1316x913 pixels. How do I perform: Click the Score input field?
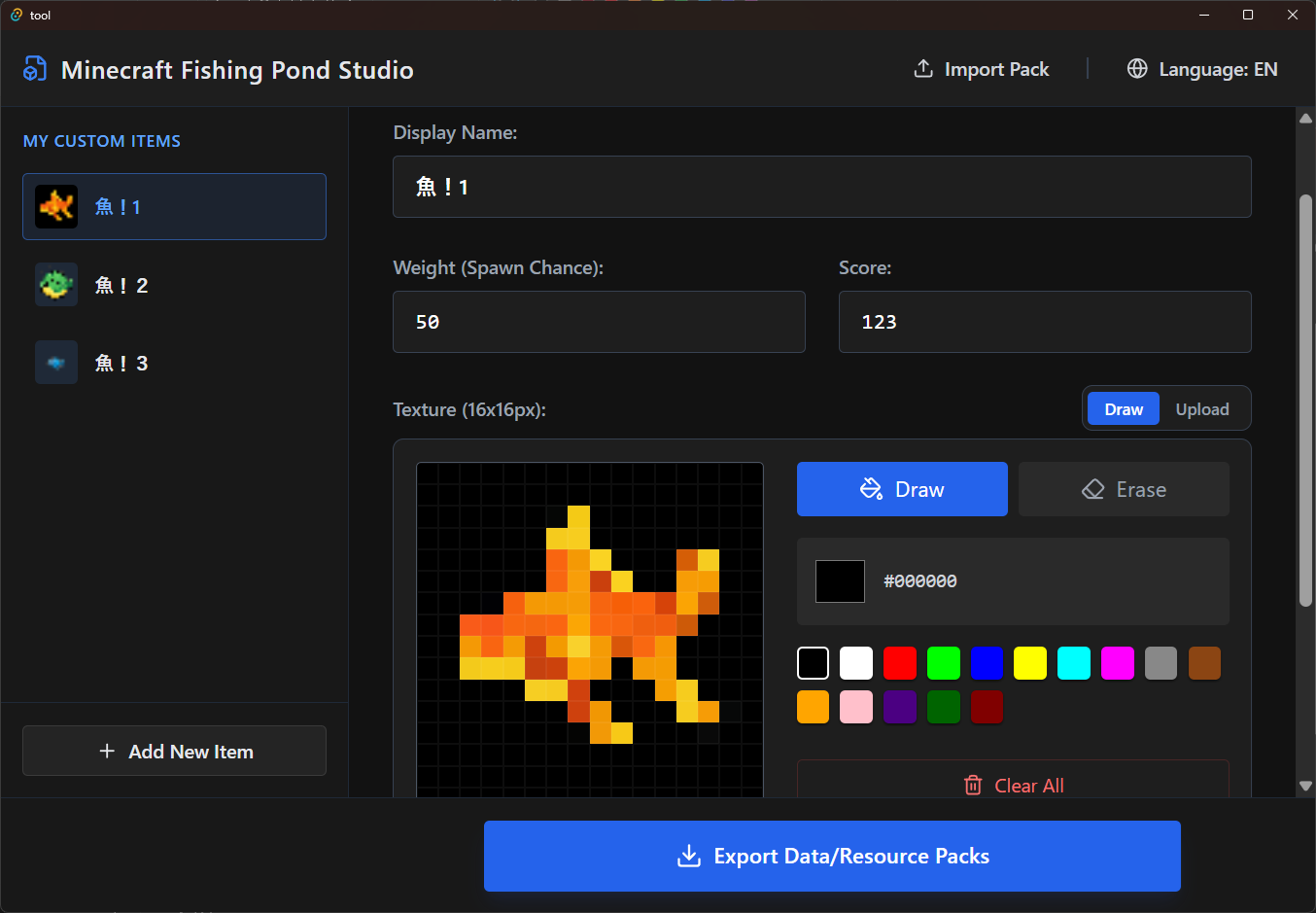1045,322
